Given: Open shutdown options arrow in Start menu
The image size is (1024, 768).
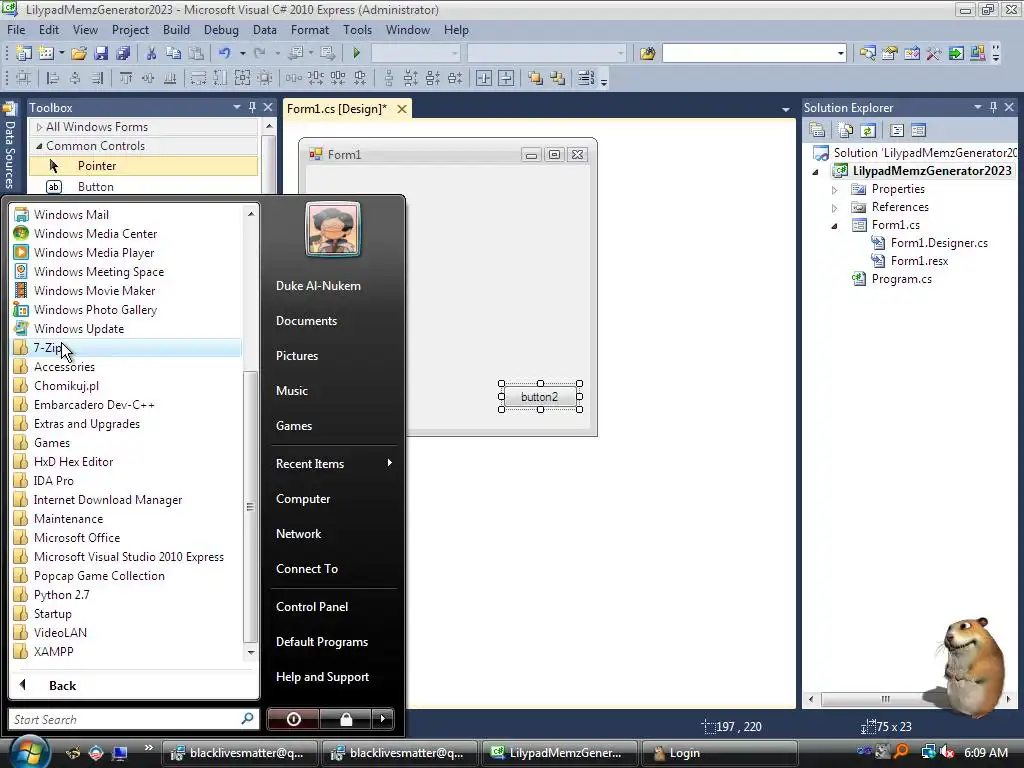Looking at the screenshot, I should tap(383, 719).
